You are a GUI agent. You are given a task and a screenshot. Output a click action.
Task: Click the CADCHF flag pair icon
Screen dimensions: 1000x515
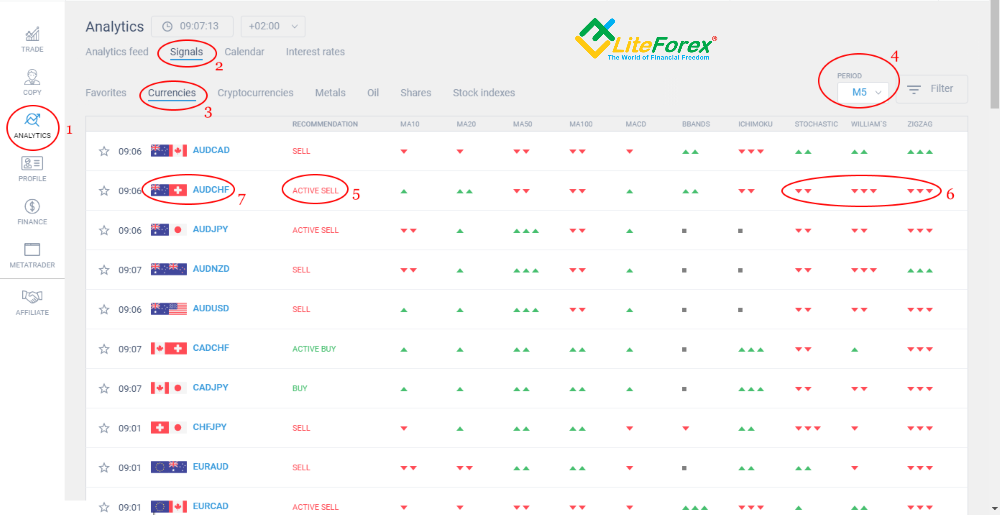coord(169,348)
